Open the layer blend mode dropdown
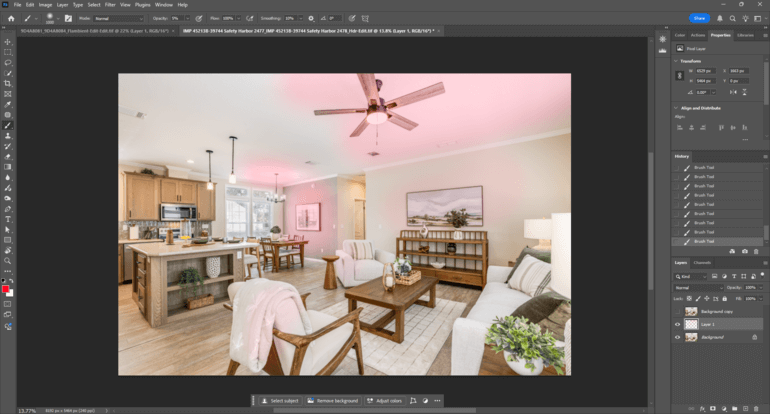 coord(698,287)
